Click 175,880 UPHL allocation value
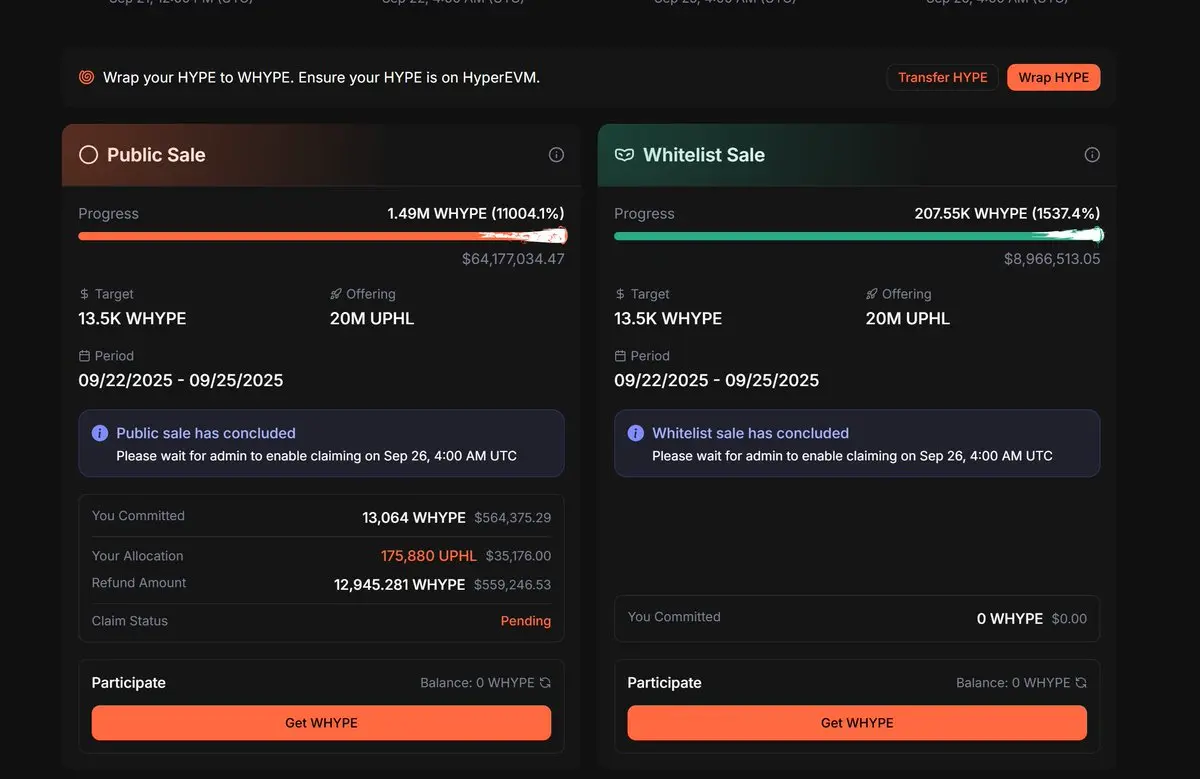Screen dimensions: 1200x779 point(429,556)
